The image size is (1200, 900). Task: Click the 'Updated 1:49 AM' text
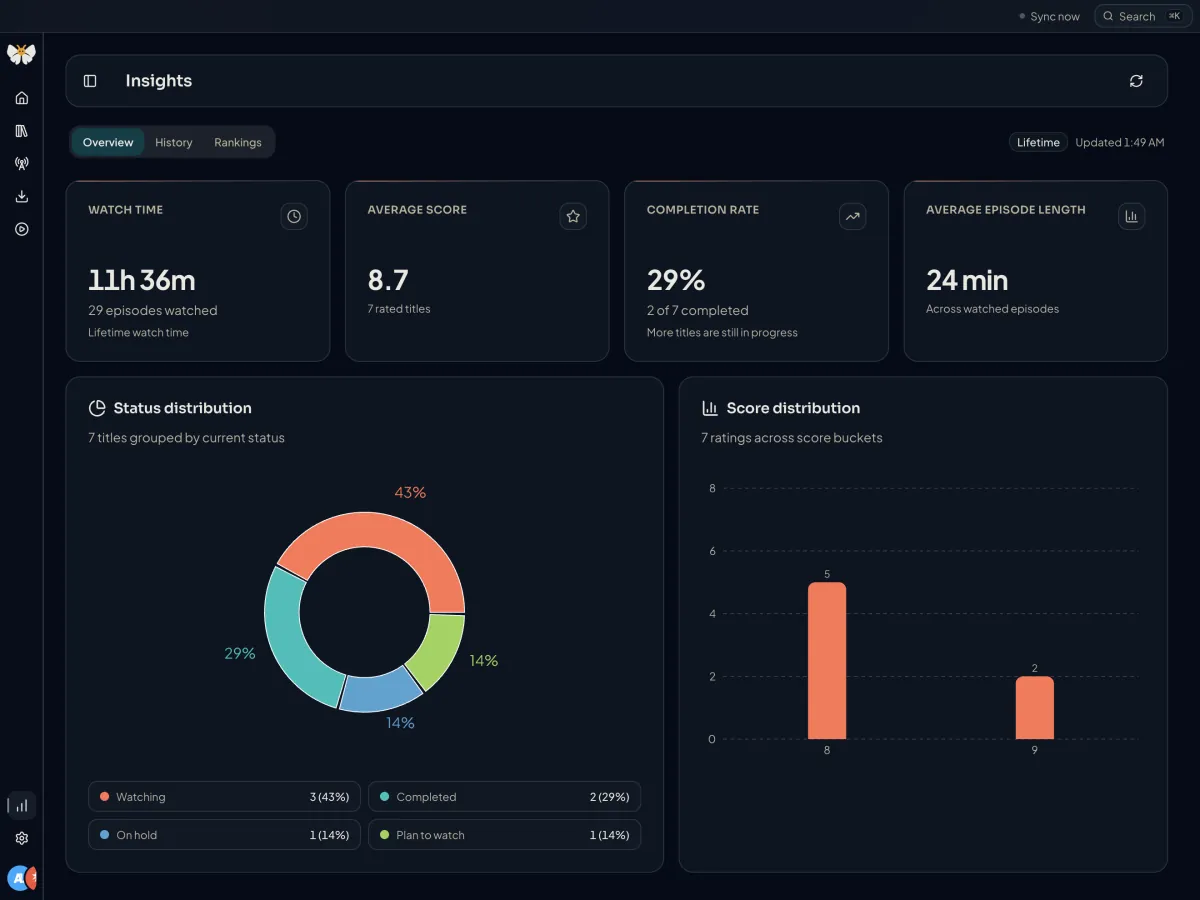point(1120,142)
